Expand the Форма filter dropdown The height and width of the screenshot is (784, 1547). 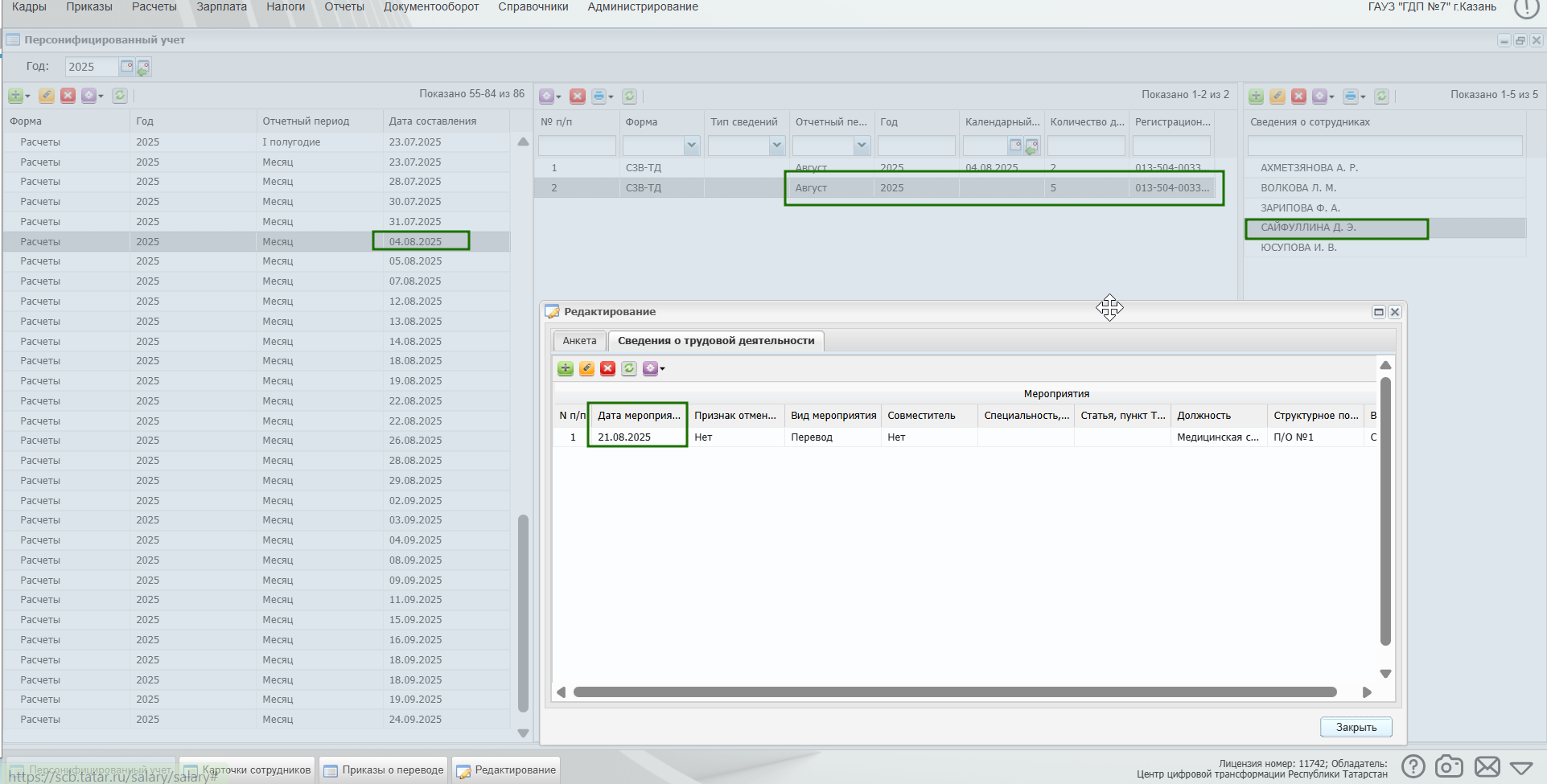click(x=691, y=146)
